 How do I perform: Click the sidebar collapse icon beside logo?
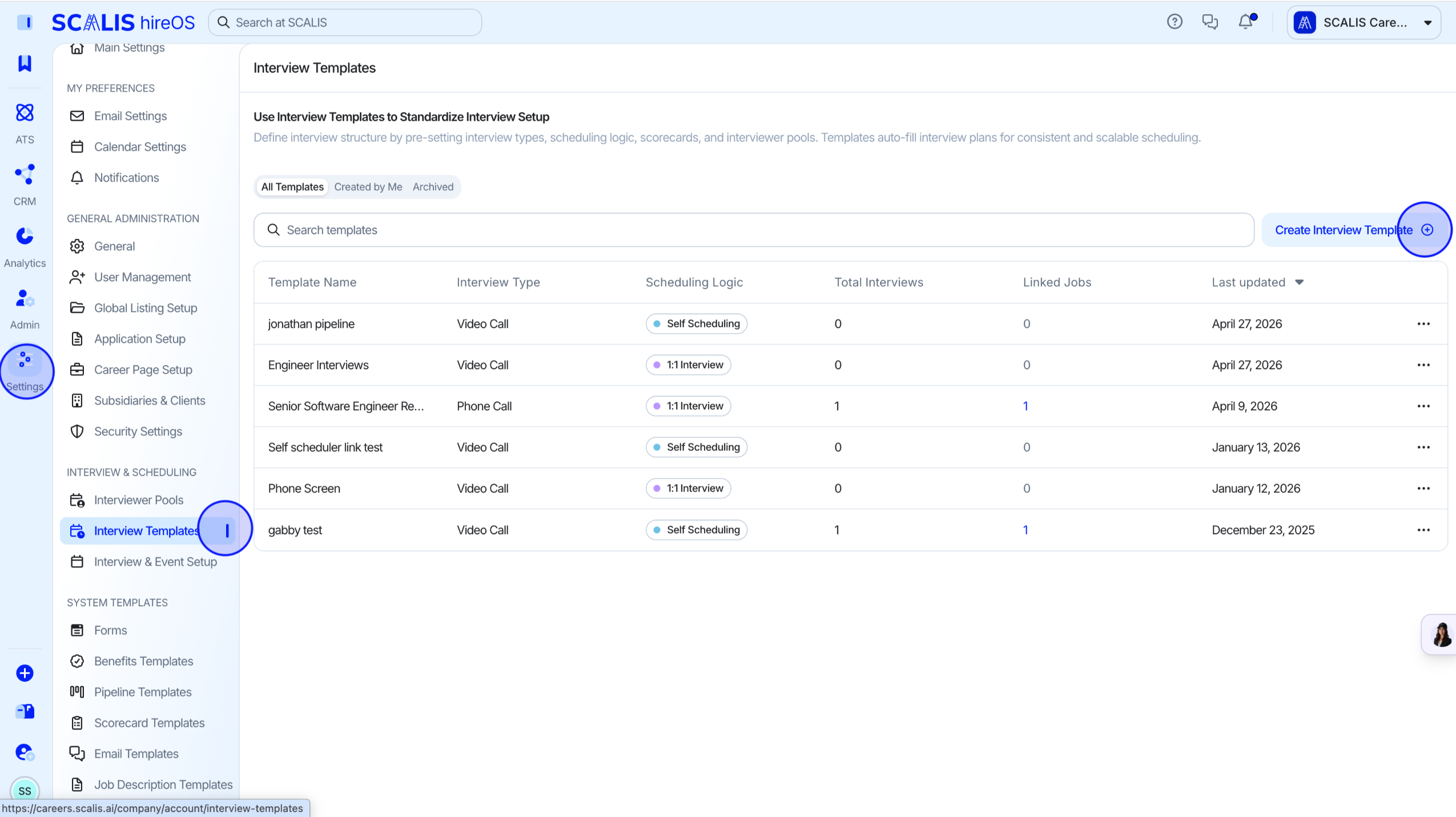(25, 22)
